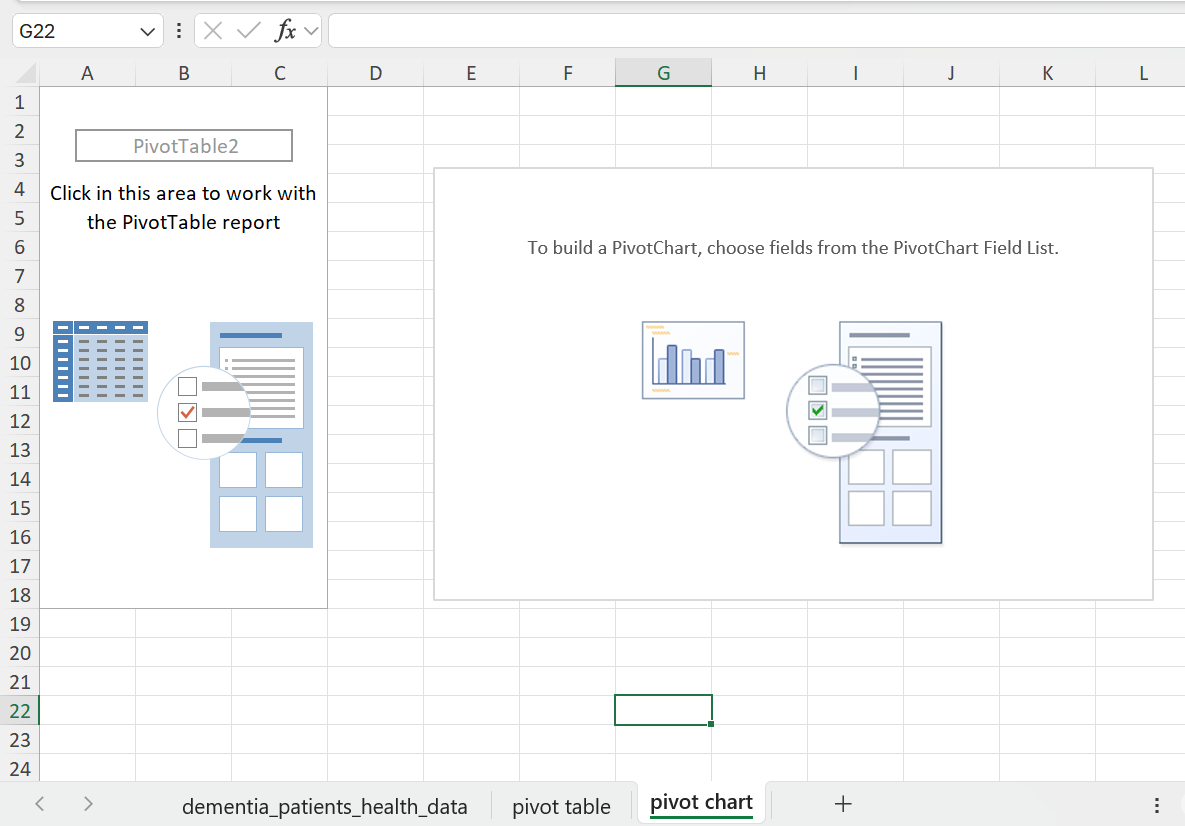Select row 12 header
Screen dimensions: 1185x826
tap(21, 421)
